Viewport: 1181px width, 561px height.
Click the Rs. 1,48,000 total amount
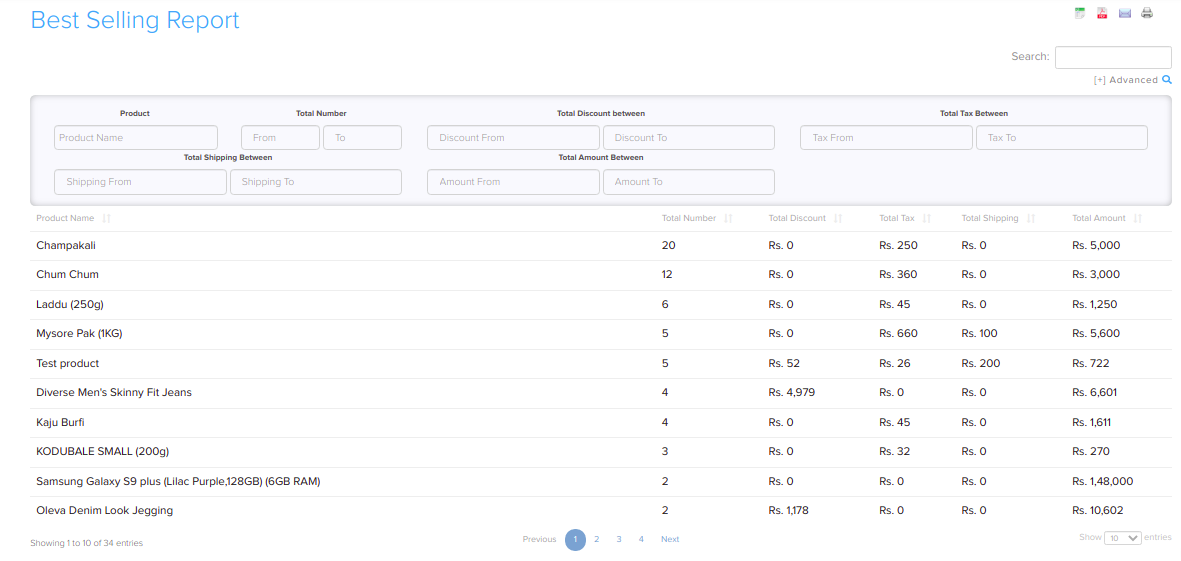coord(1103,481)
